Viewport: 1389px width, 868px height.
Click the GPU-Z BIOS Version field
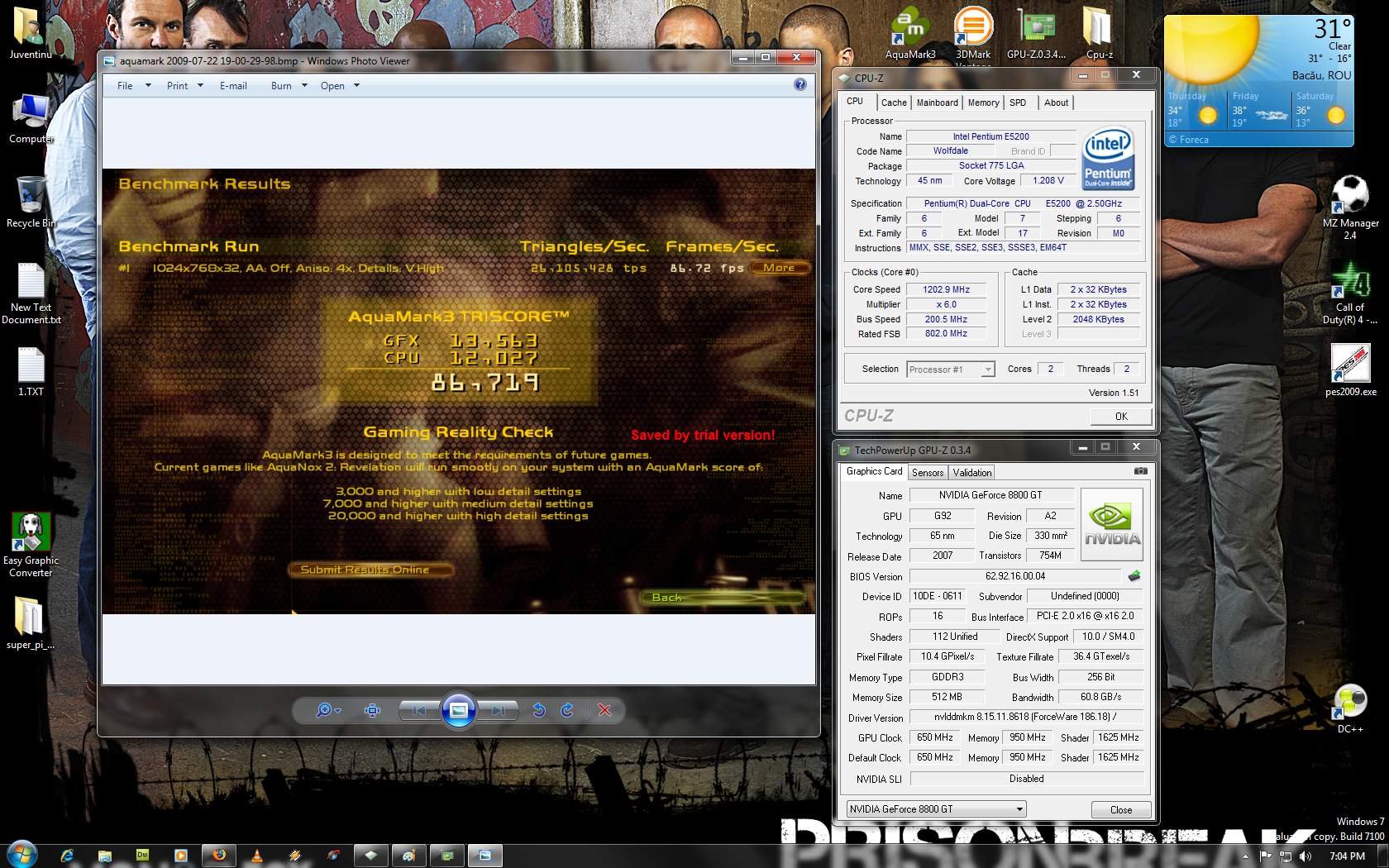coord(1015,576)
